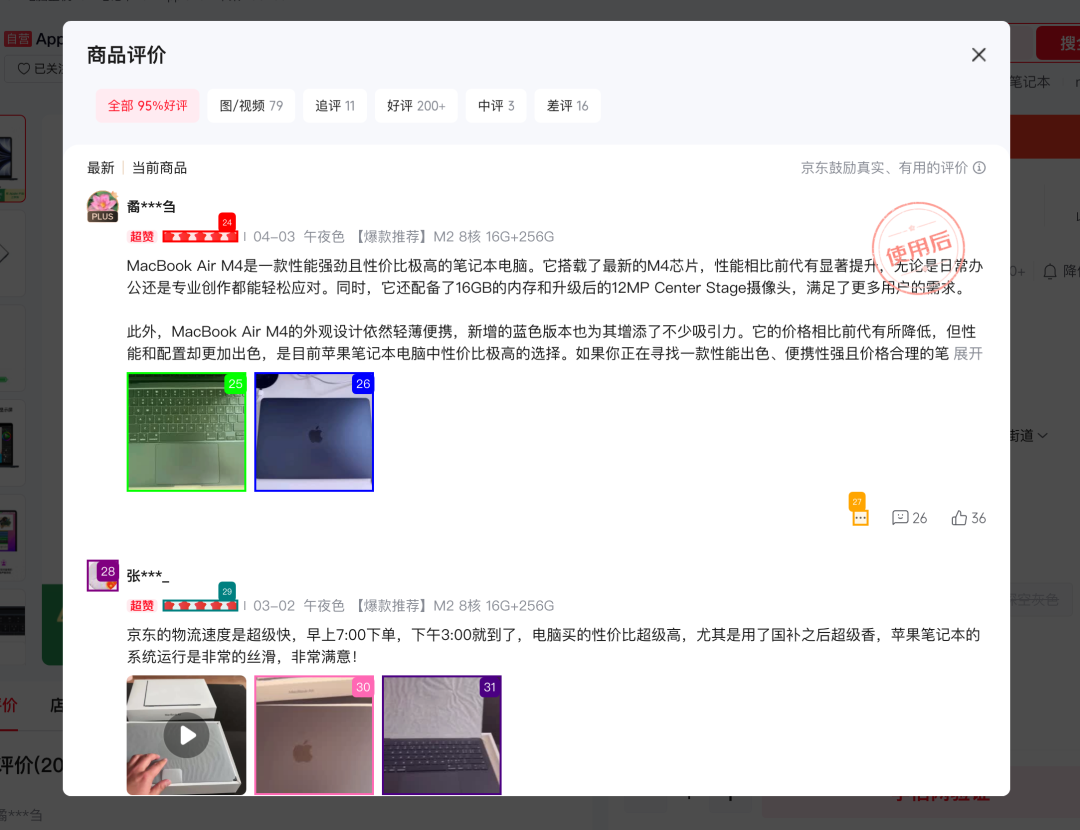This screenshot has width=1080, height=830.
Task: Expand the full review text via 展开
Action: pyautogui.click(x=968, y=353)
